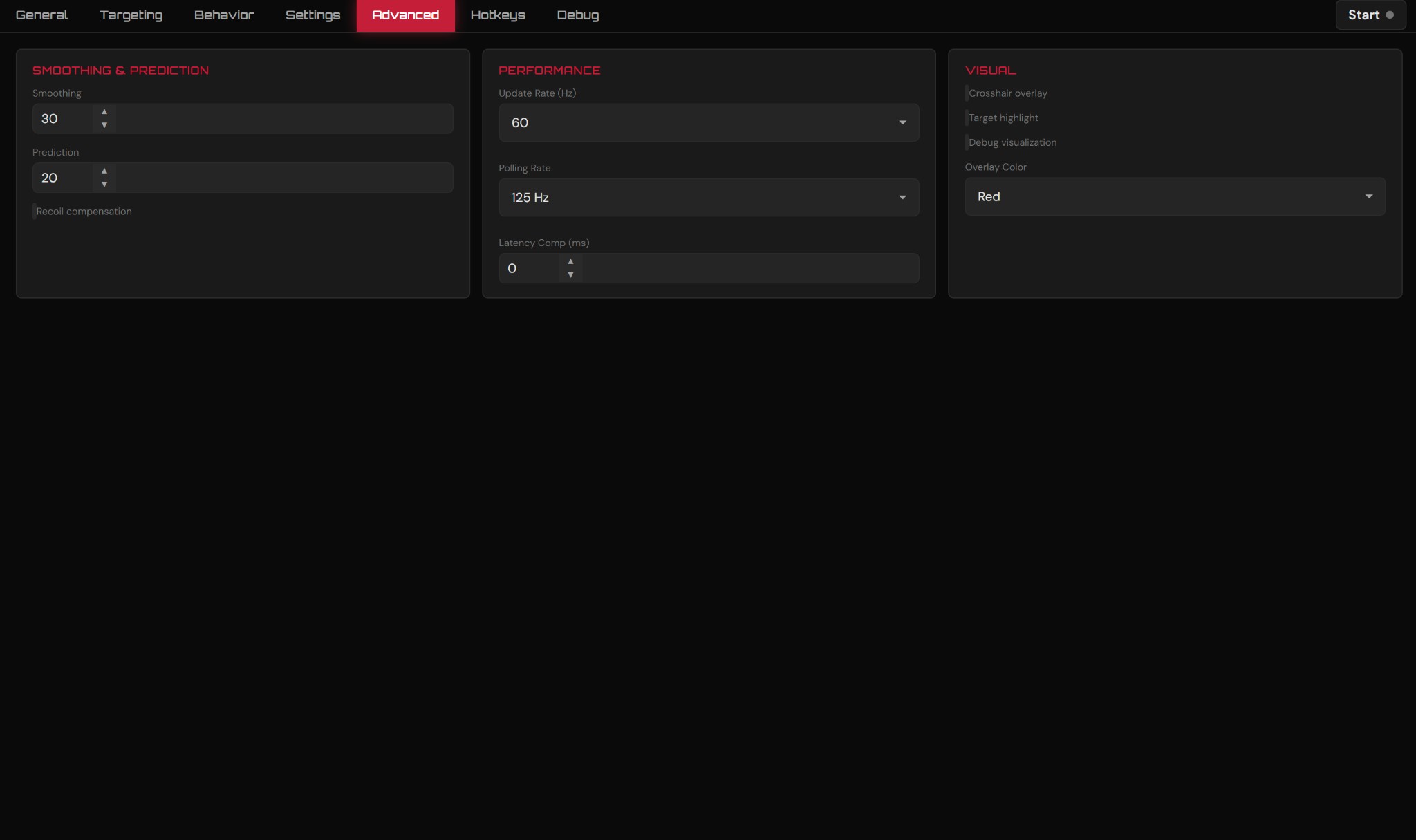Decrease Smoothing value with down arrow
Screen dimensions: 1416x840
point(104,125)
